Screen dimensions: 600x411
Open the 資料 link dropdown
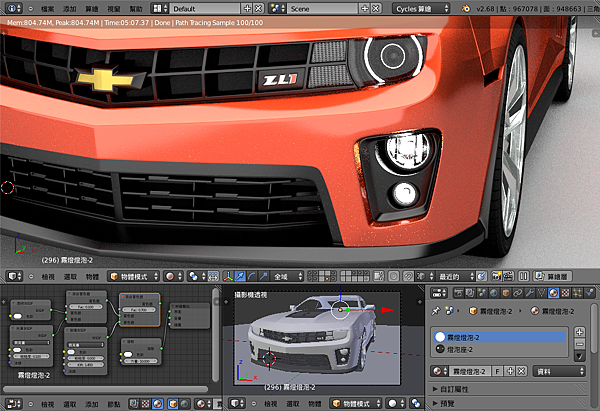tap(559, 371)
